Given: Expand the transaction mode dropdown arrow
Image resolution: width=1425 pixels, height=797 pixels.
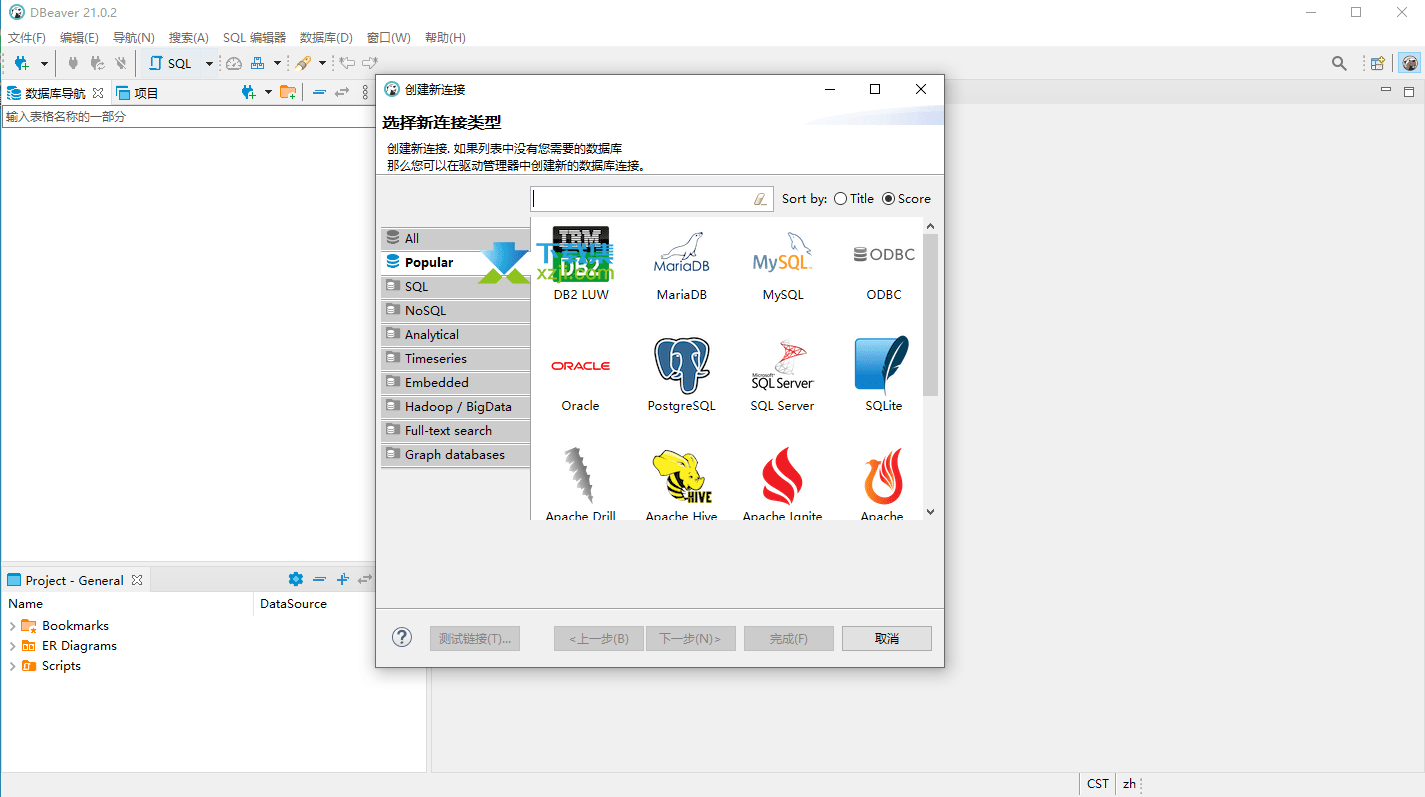Looking at the screenshot, I should pyautogui.click(x=277, y=64).
